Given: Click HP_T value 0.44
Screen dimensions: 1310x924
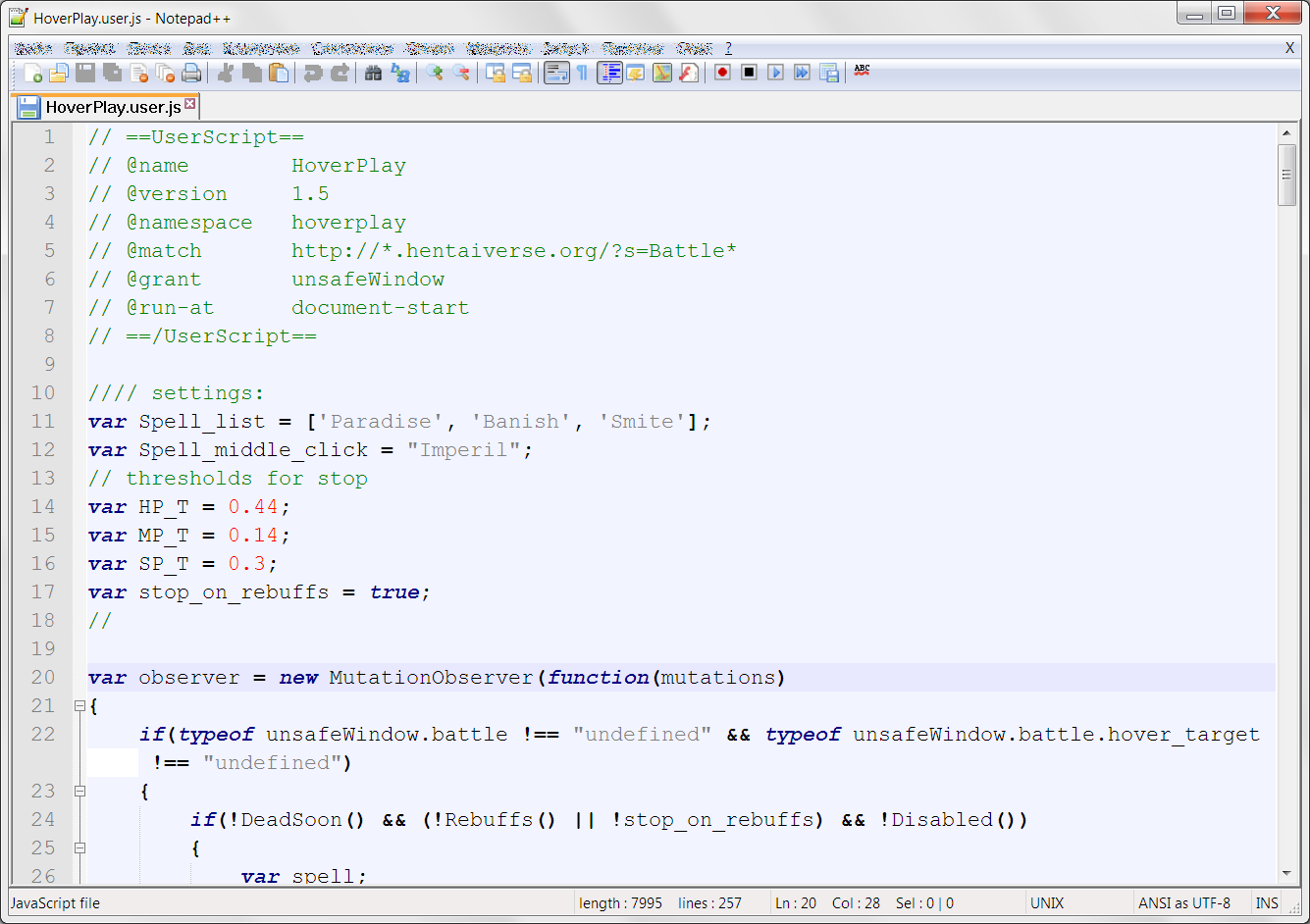Looking at the screenshot, I should click(253, 507).
